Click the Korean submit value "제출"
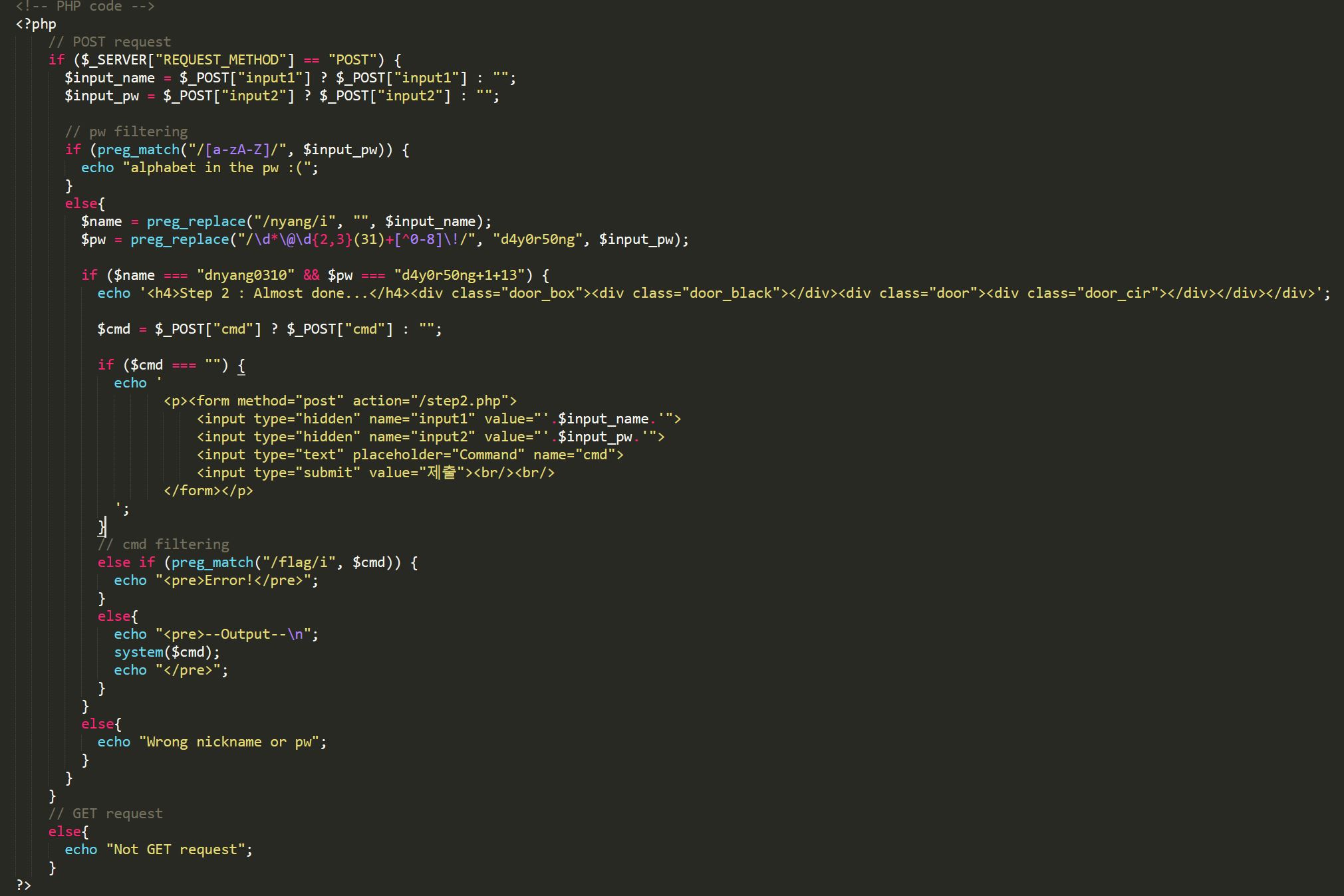This screenshot has width=1344, height=896. 441,473
